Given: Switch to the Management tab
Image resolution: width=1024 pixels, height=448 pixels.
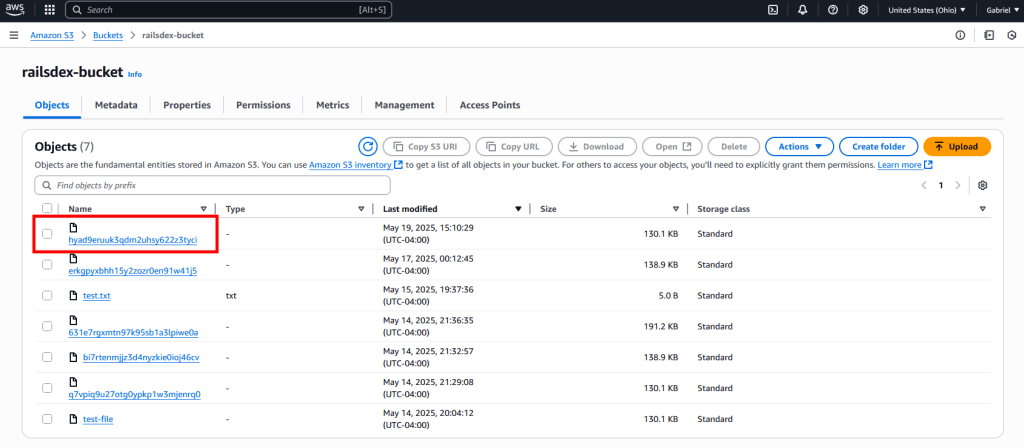Looking at the screenshot, I should [x=404, y=105].
